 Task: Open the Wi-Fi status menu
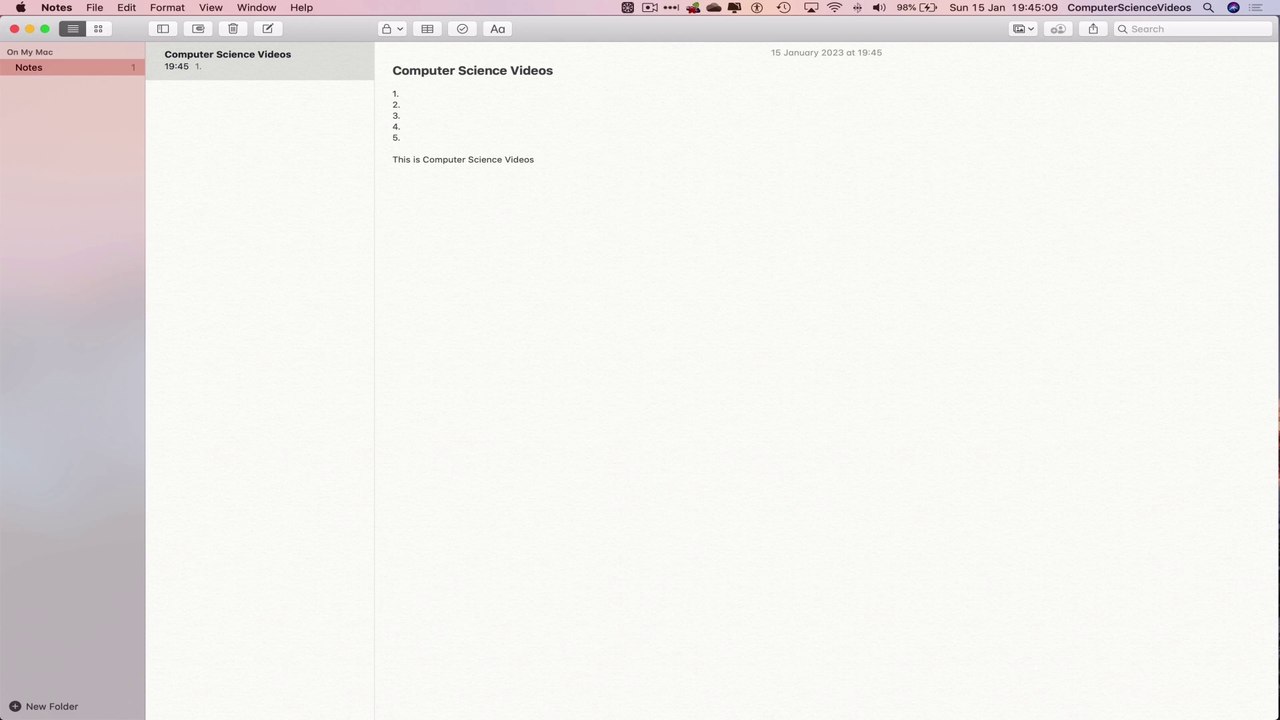pyautogui.click(x=834, y=7)
